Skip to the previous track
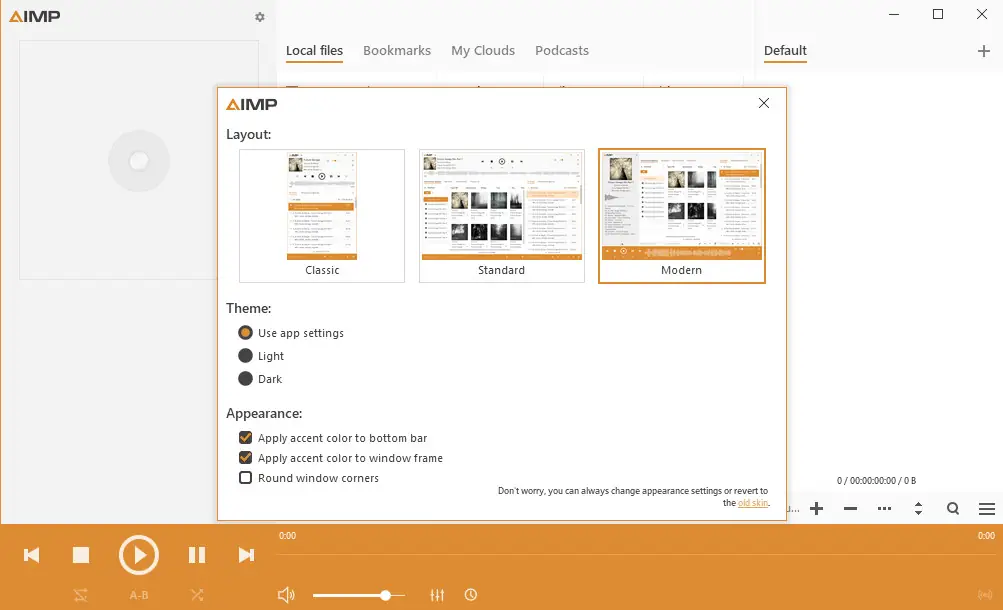Screen dimensions: 1003x610 (31, 555)
